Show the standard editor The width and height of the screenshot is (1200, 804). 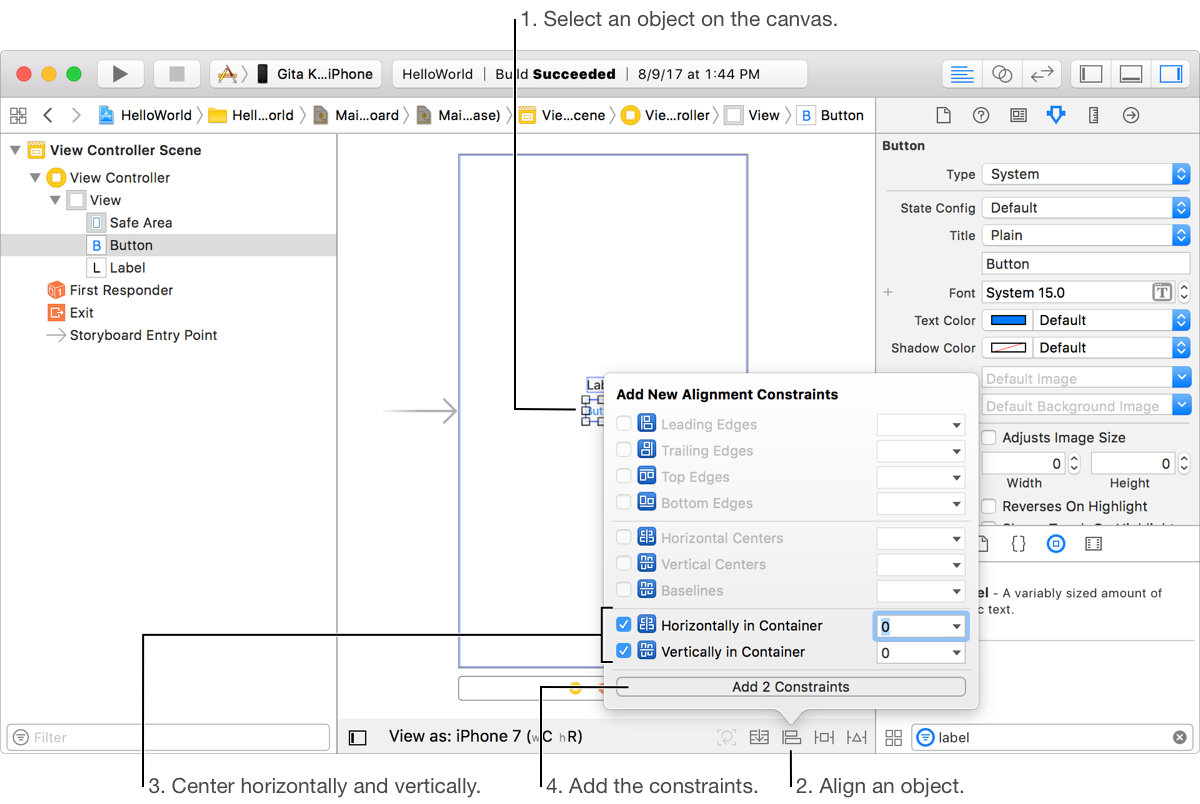[962, 74]
